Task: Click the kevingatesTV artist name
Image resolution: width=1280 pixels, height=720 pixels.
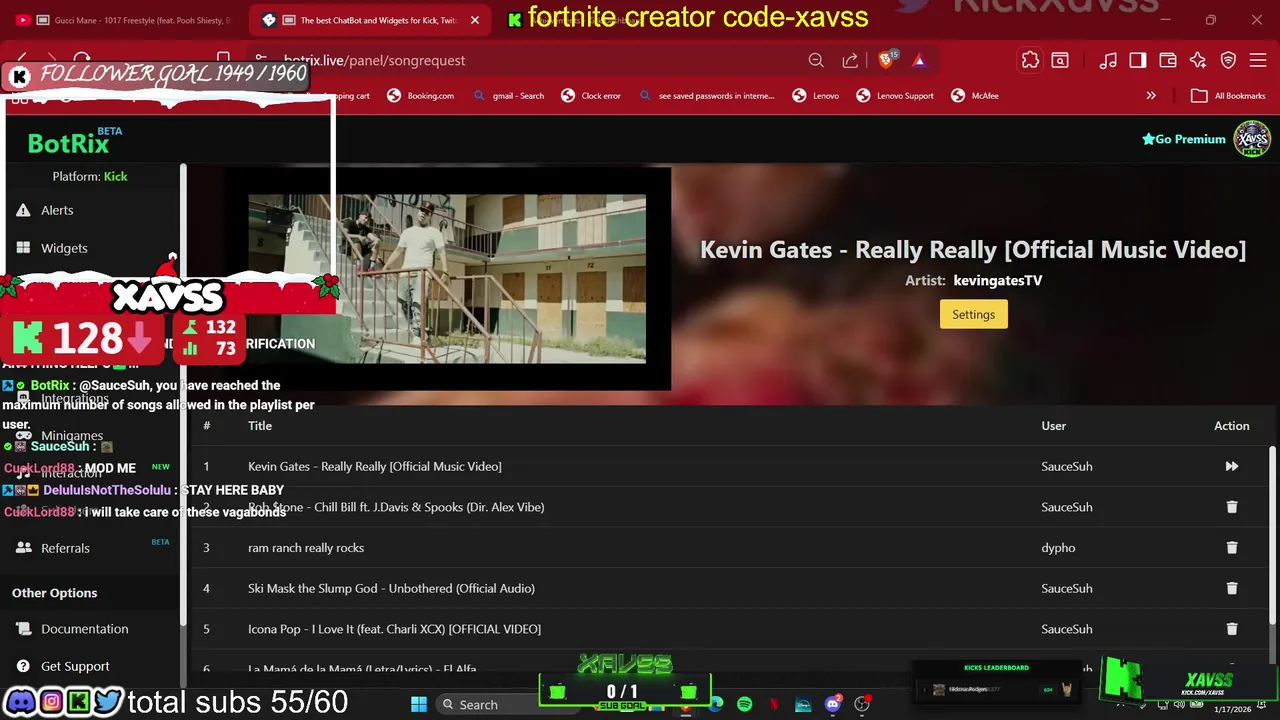Action: (x=997, y=281)
